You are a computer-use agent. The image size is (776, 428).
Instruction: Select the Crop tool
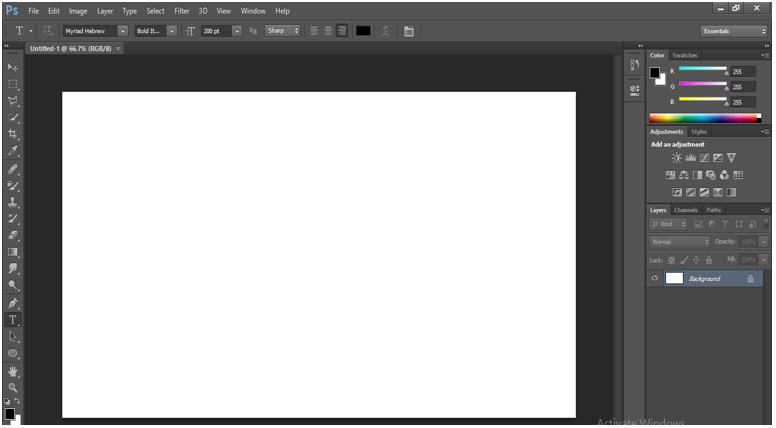tap(13, 134)
